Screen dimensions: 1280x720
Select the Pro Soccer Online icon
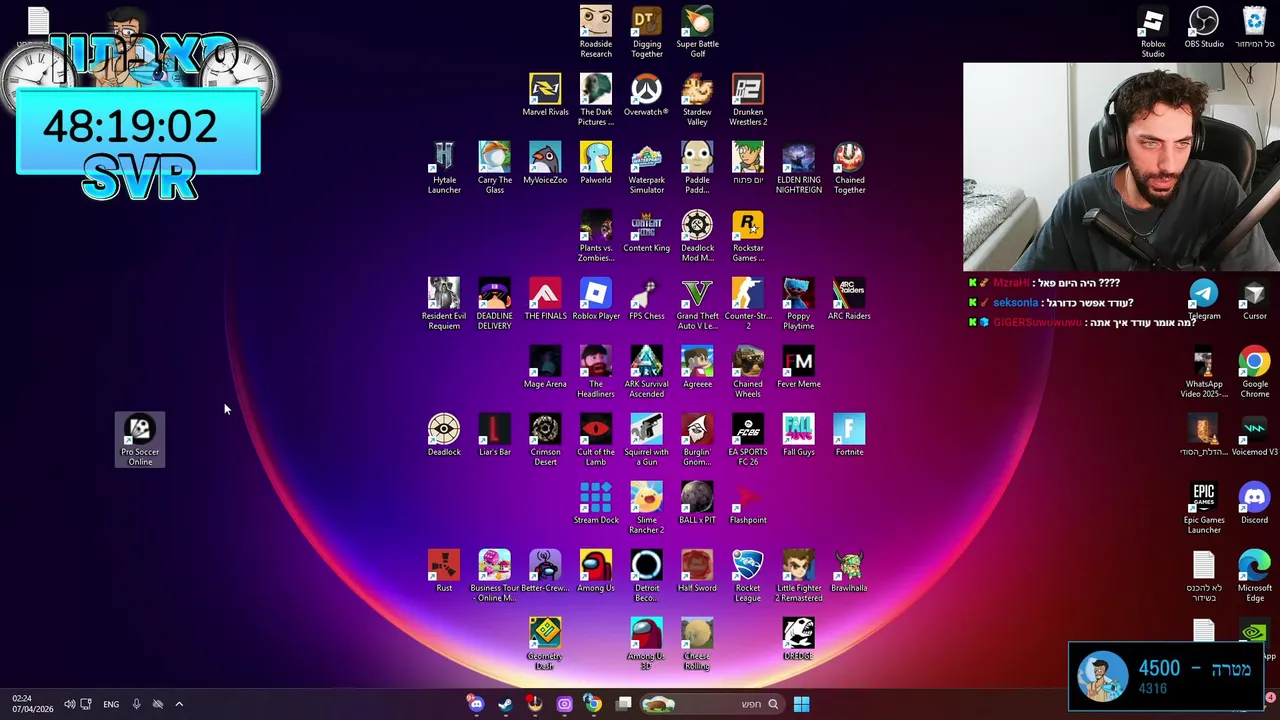140,440
